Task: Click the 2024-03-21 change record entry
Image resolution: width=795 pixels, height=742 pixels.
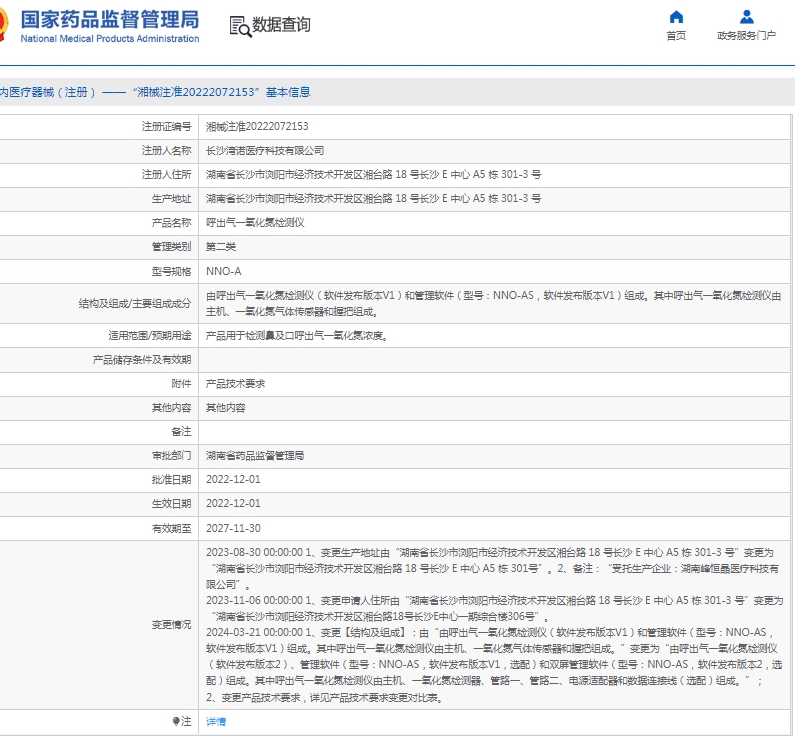Action: [494, 664]
